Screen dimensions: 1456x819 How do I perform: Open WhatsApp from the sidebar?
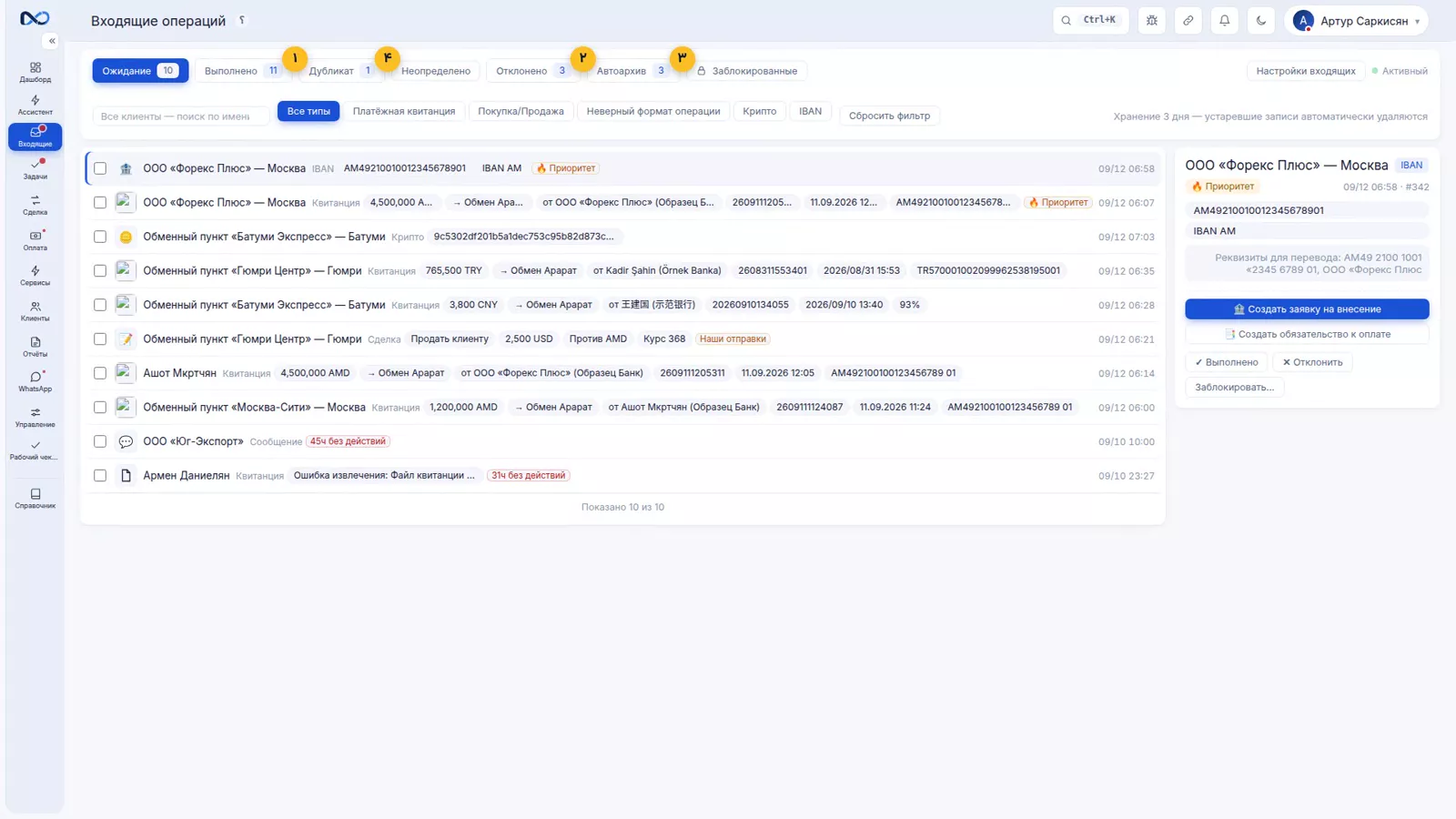point(35,381)
